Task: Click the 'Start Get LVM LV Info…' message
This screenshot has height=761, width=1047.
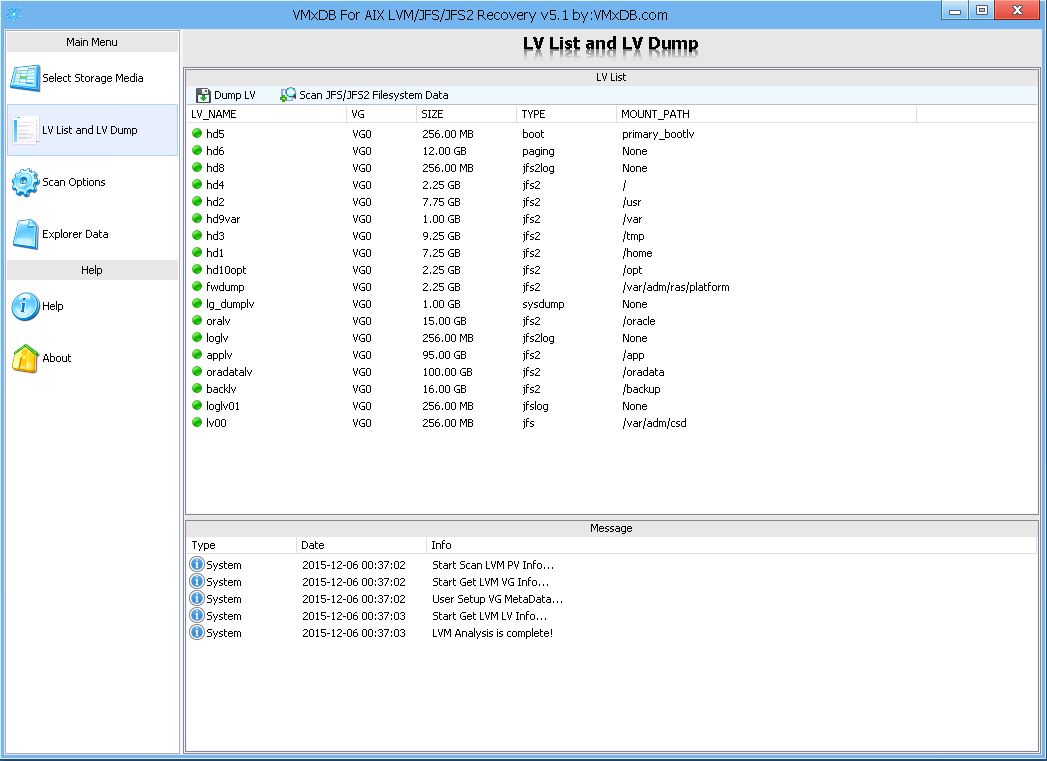Action: 489,616
